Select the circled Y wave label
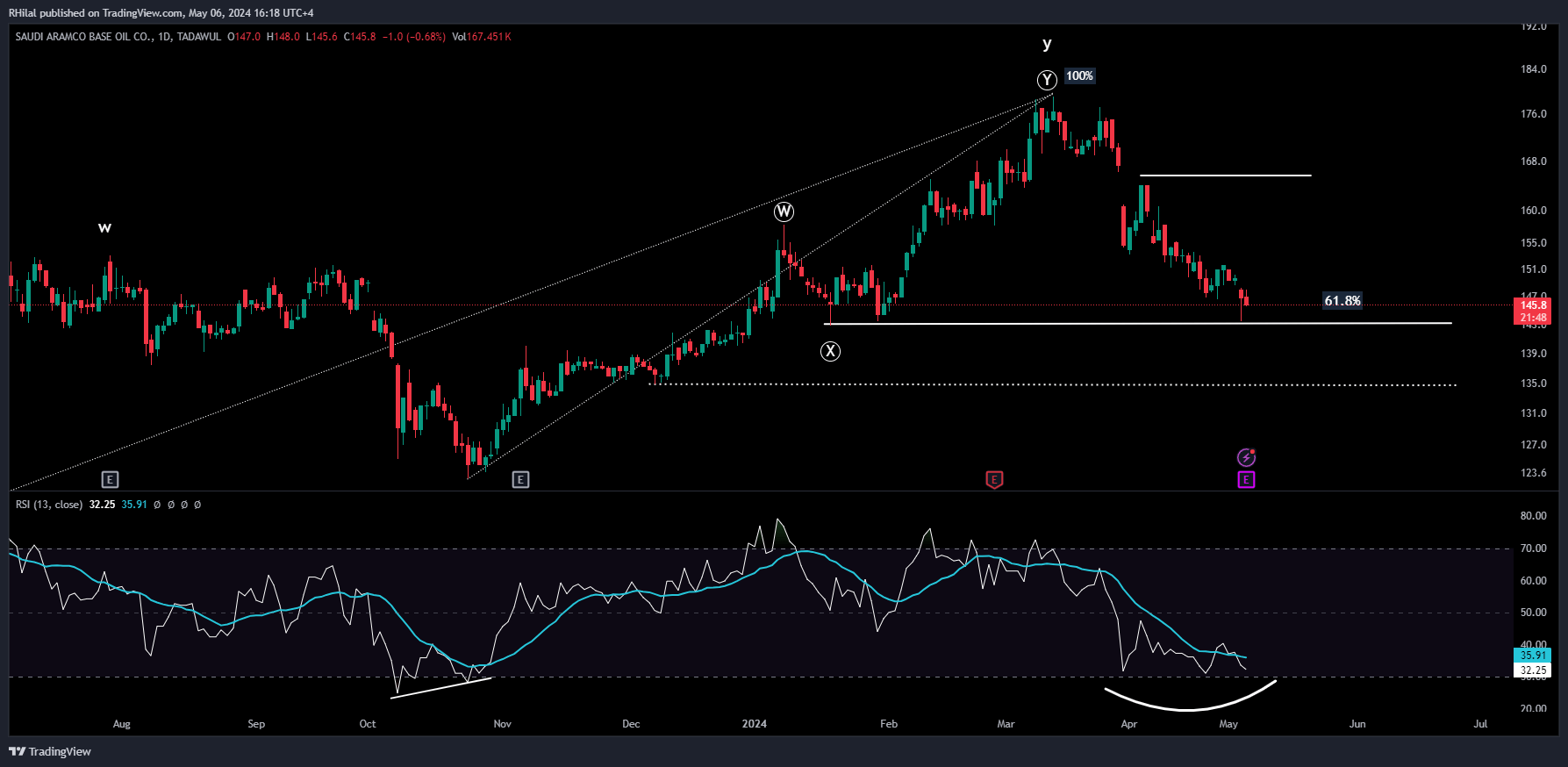Screen dimensions: 1568x767 [x=1047, y=80]
